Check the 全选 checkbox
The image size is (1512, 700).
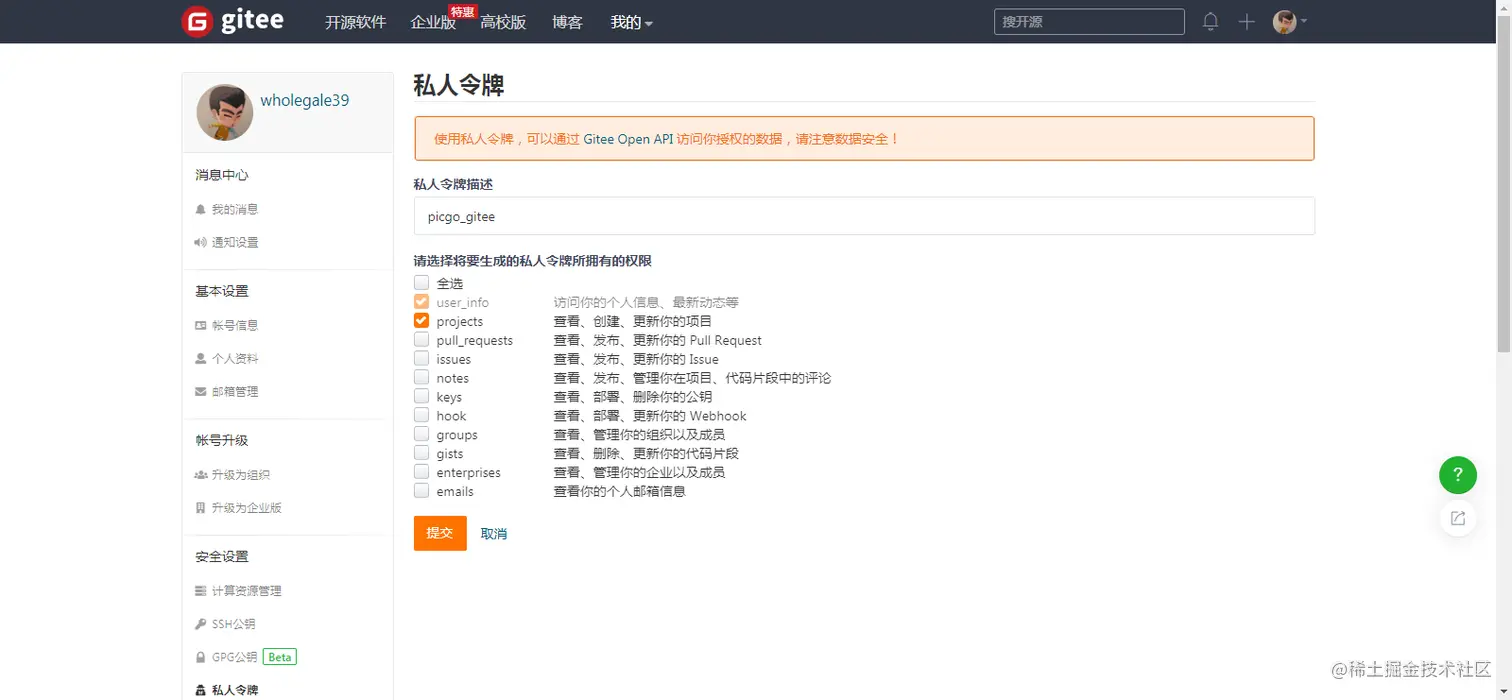point(421,283)
